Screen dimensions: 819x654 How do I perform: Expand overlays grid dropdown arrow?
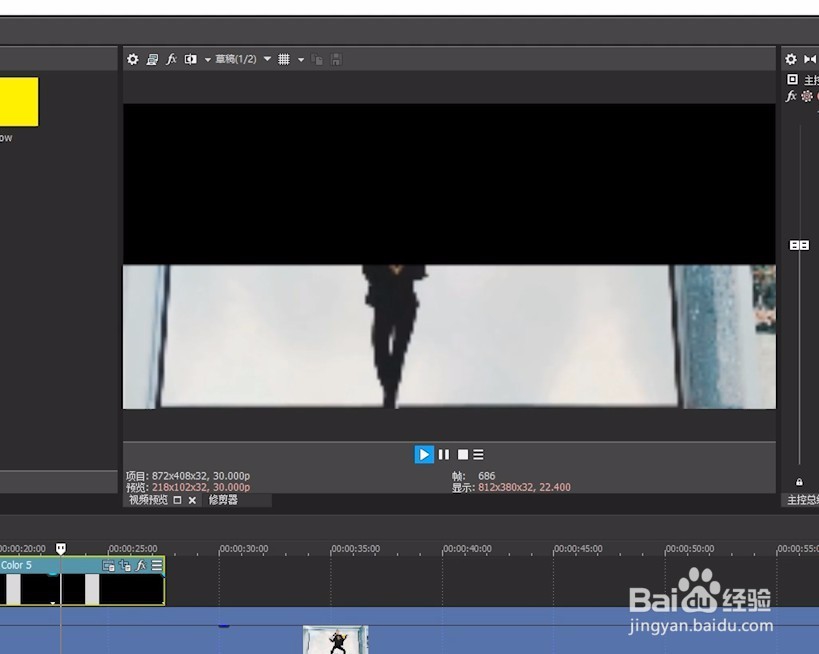[301, 60]
